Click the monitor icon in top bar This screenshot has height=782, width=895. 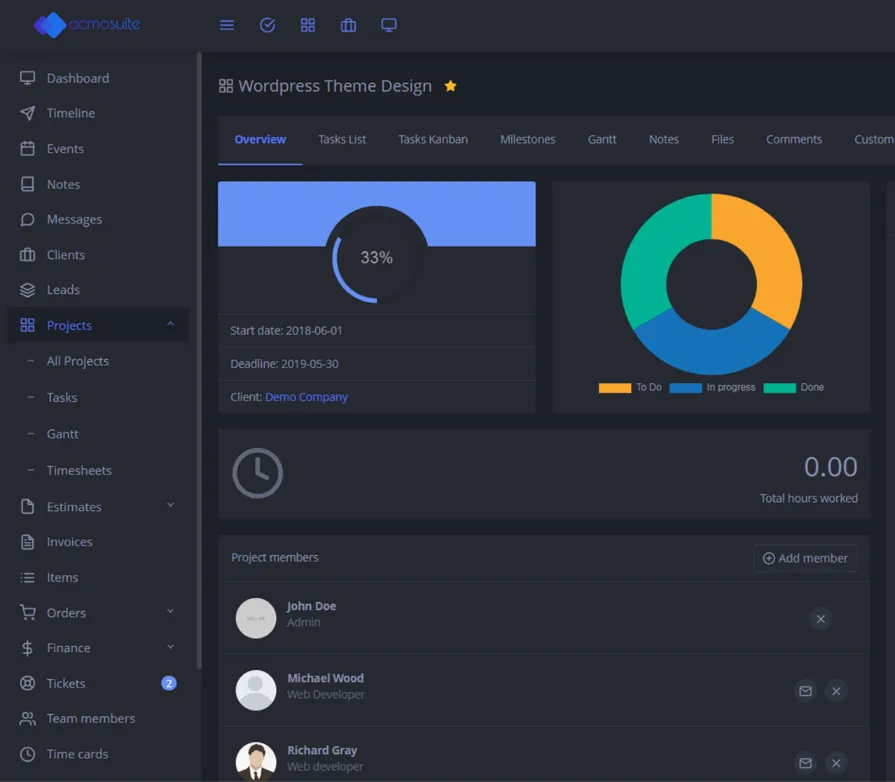[389, 25]
